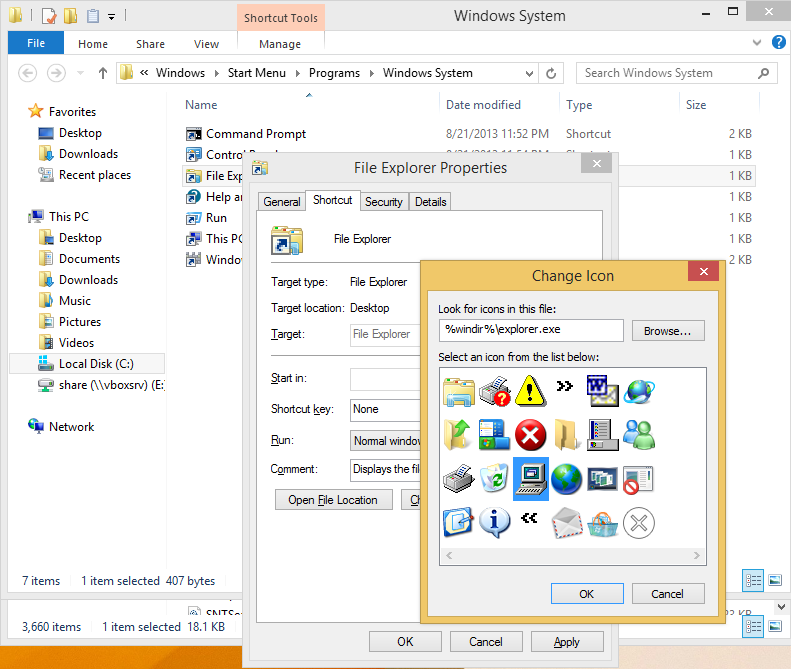Select the double right chevron icon

(x=565, y=386)
